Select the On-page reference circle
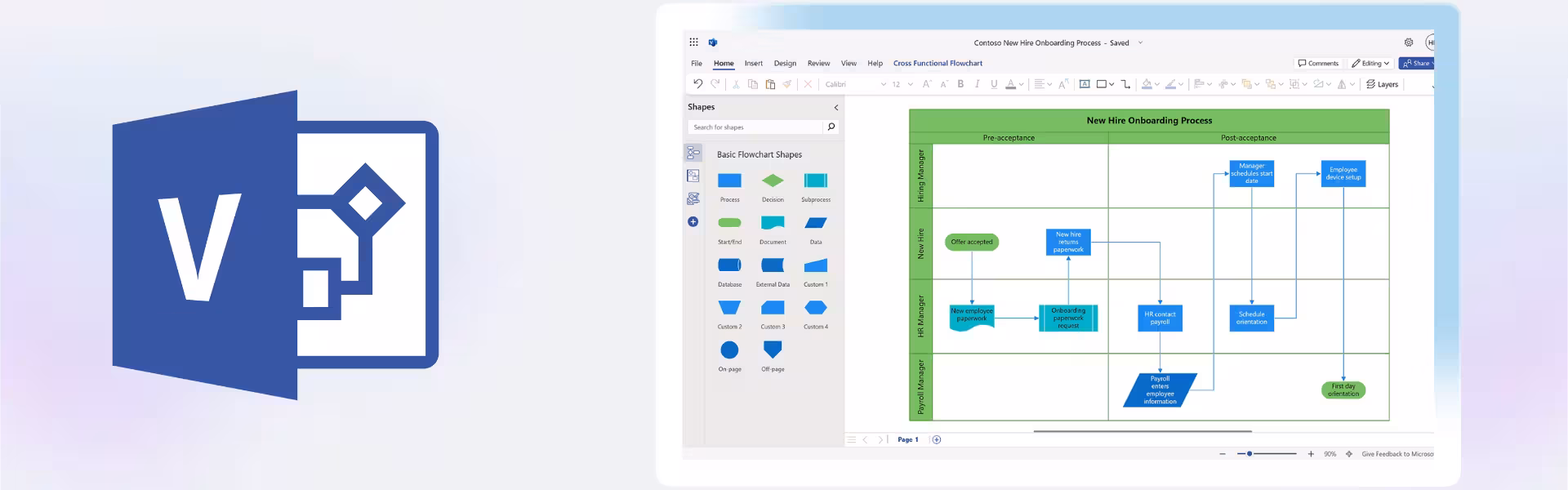 click(729, 350)
